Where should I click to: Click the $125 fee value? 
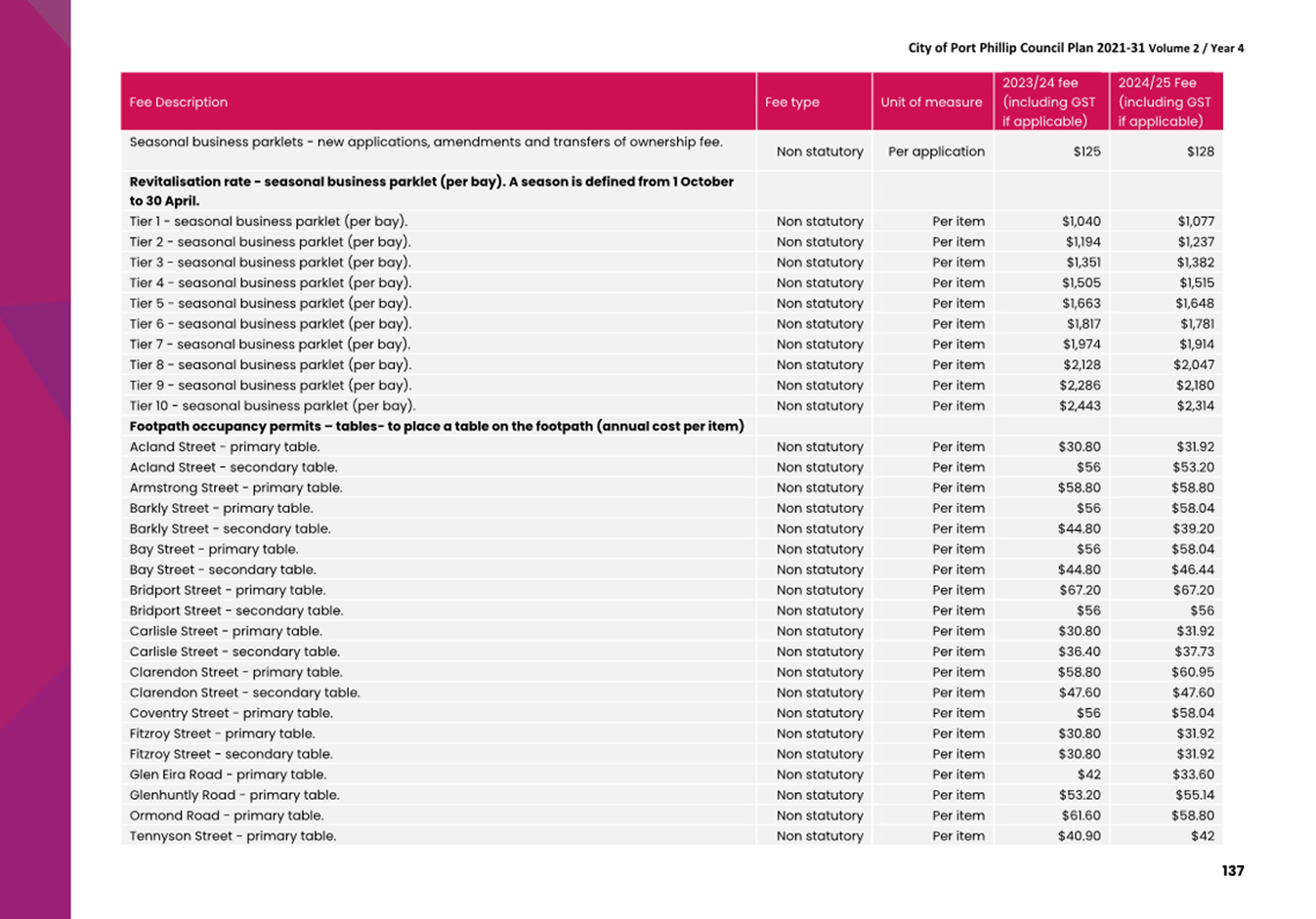(x=1086, y=151)
